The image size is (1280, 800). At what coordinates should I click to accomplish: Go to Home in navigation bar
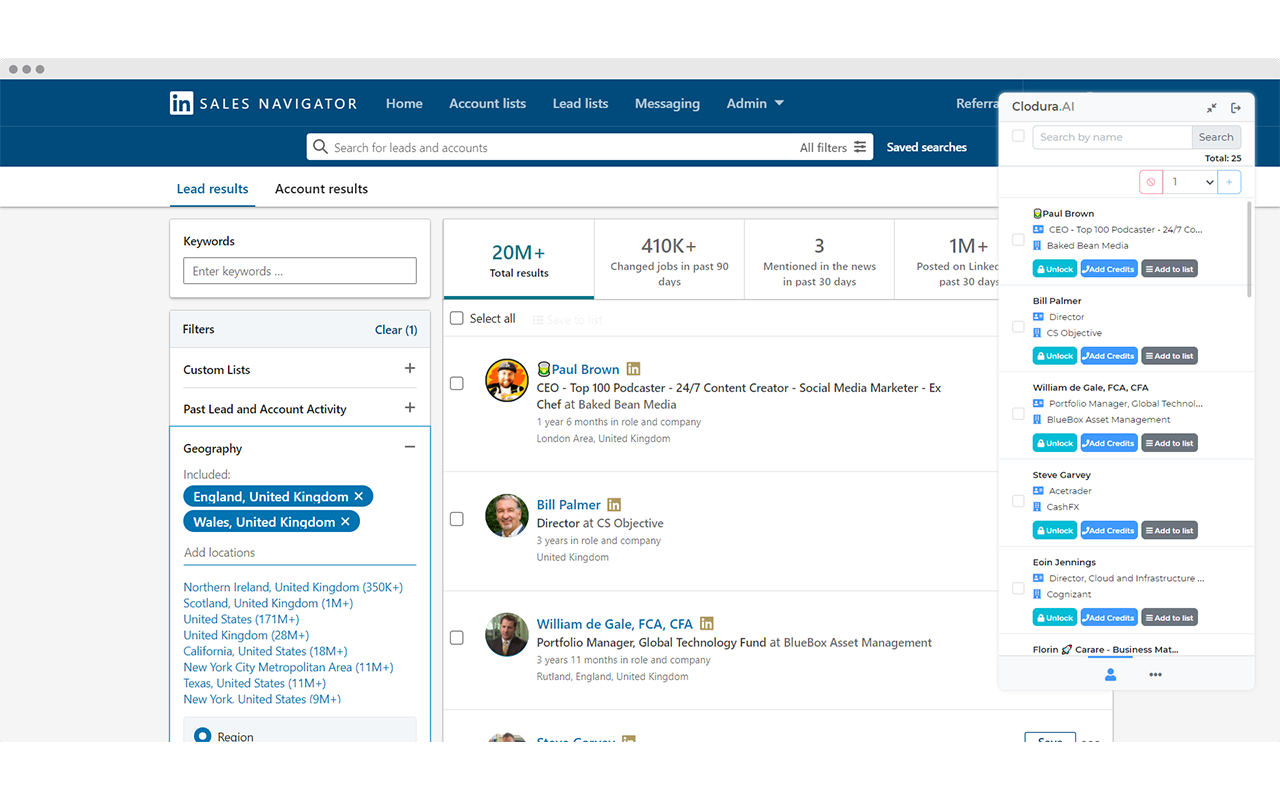(404, 103)
